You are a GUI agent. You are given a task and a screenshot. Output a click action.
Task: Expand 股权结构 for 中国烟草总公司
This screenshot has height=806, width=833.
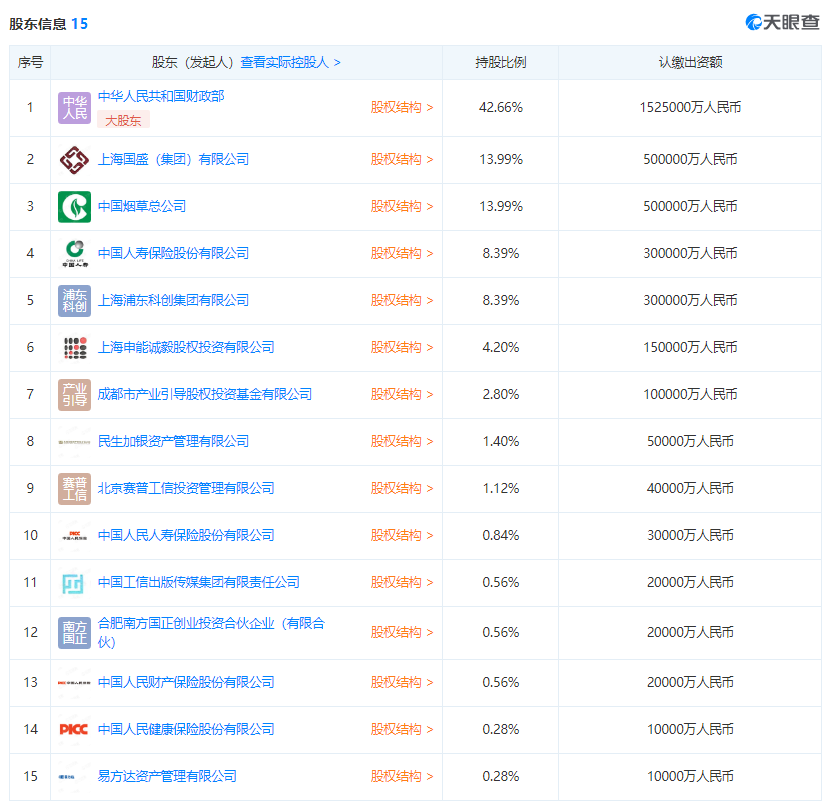point(402,207)
